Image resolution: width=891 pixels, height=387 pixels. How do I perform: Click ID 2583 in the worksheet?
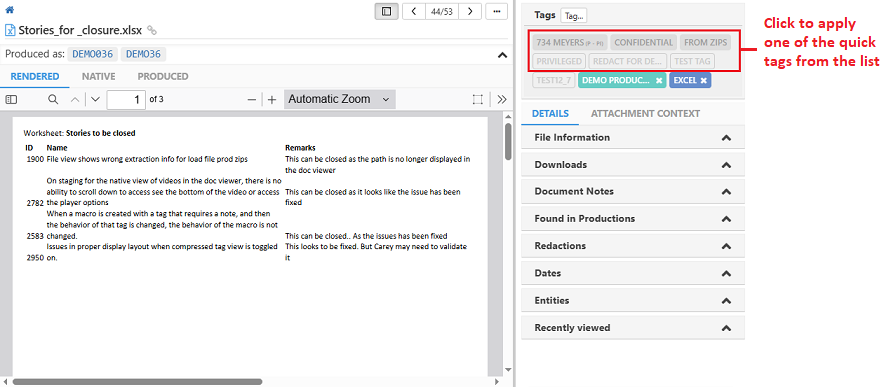35,236
